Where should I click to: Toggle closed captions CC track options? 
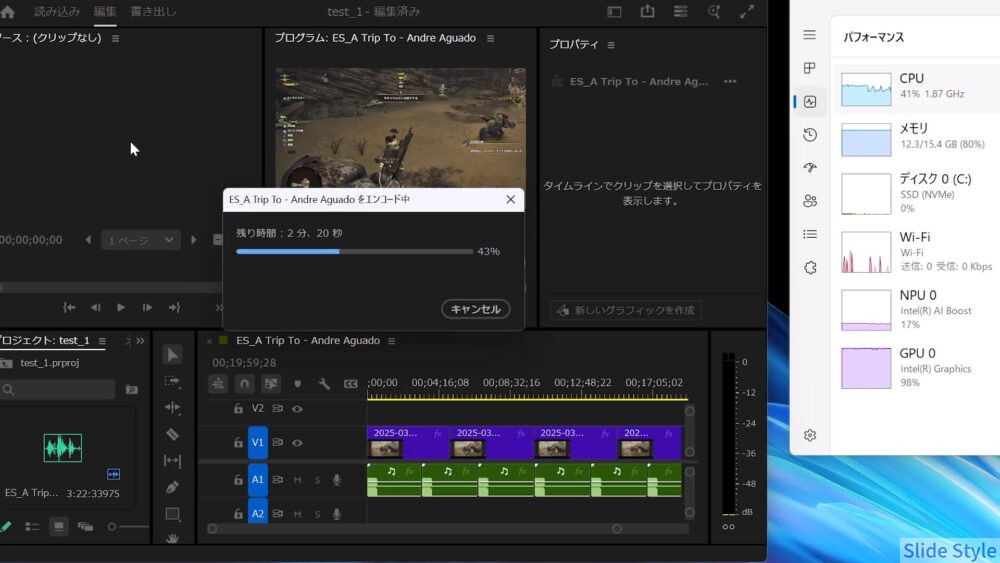351,384
